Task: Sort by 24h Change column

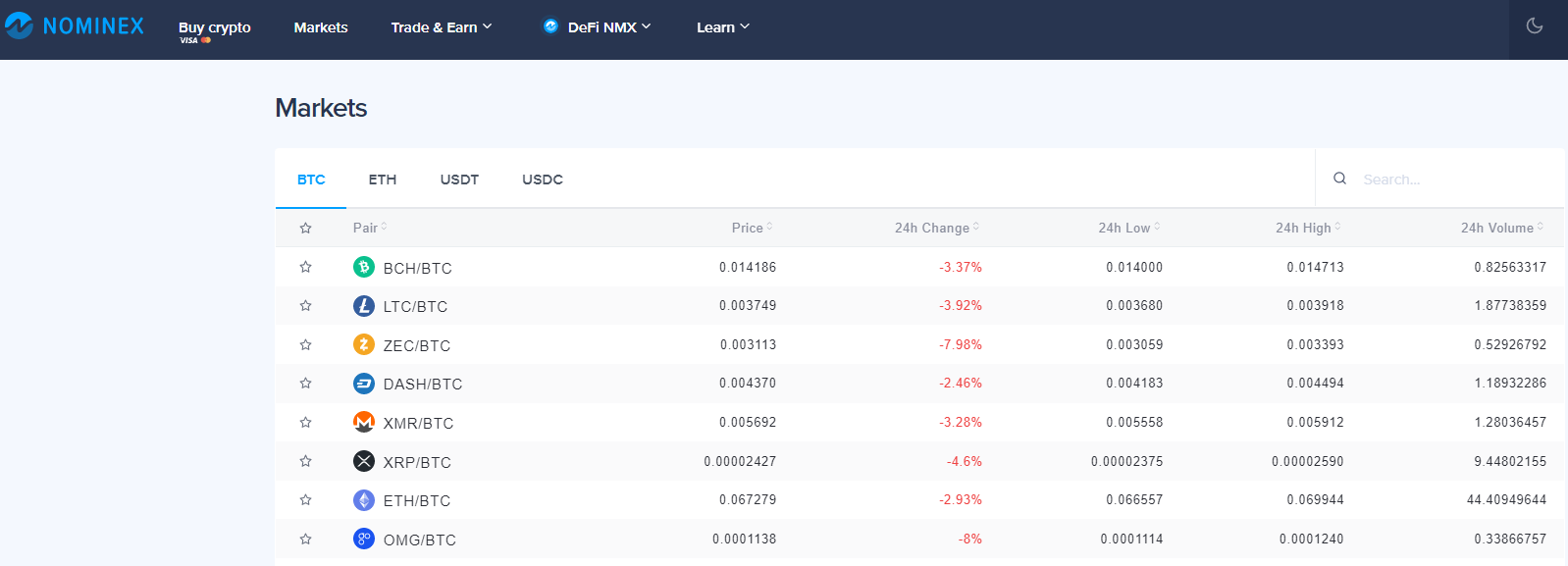Action: pyautogui.click(x=936, y=228)
